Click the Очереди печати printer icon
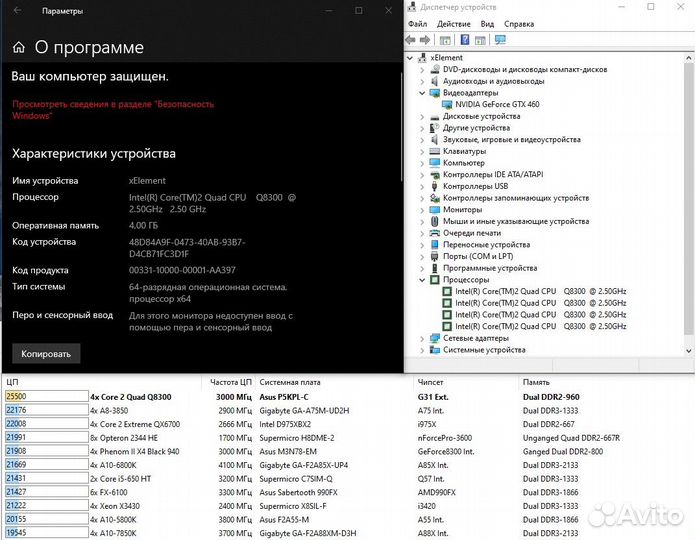The width and height of the screenshot is (695, 540). point(435,233)
